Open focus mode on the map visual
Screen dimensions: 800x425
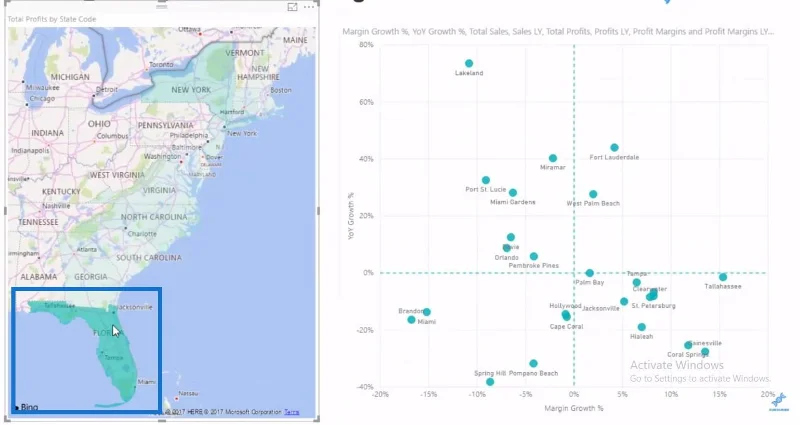coord(292,7)
